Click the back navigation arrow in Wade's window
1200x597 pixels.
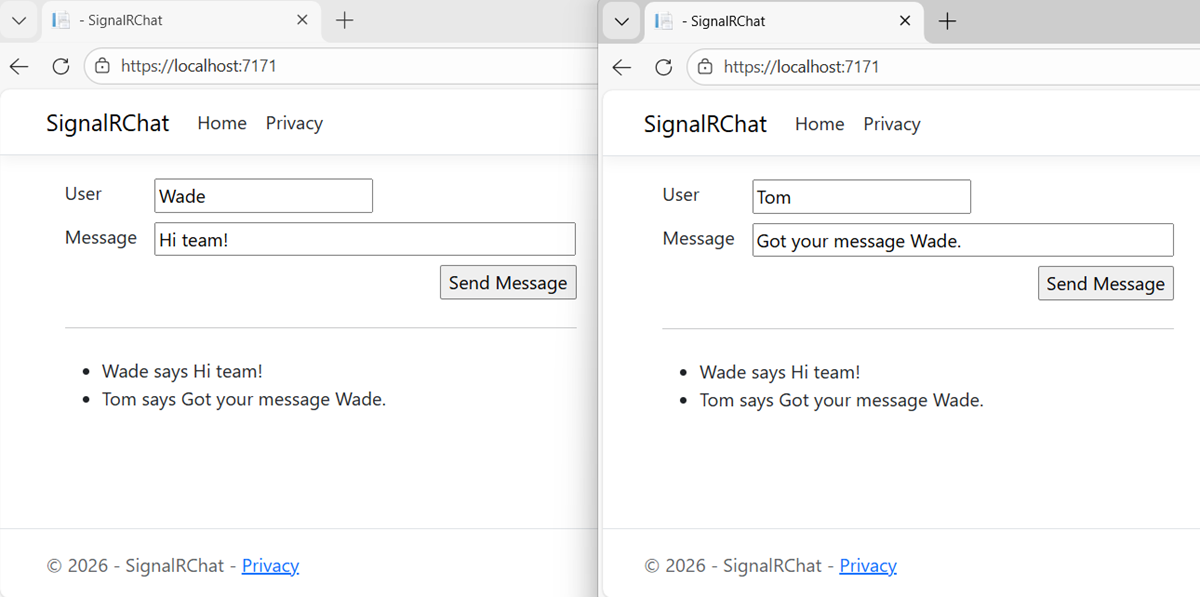pyautogui.click(x=19, y=66)
